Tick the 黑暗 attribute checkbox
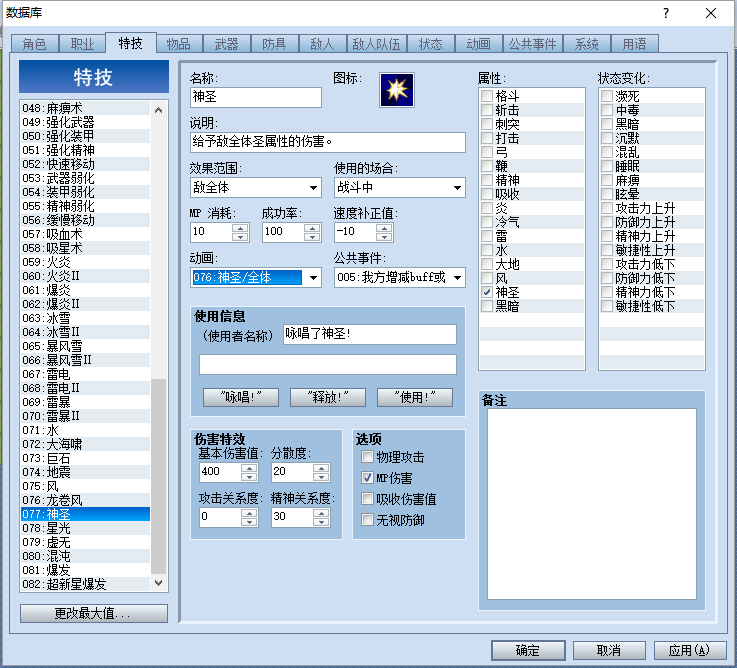This screenshot has width=737, height=668. [486, 306]
